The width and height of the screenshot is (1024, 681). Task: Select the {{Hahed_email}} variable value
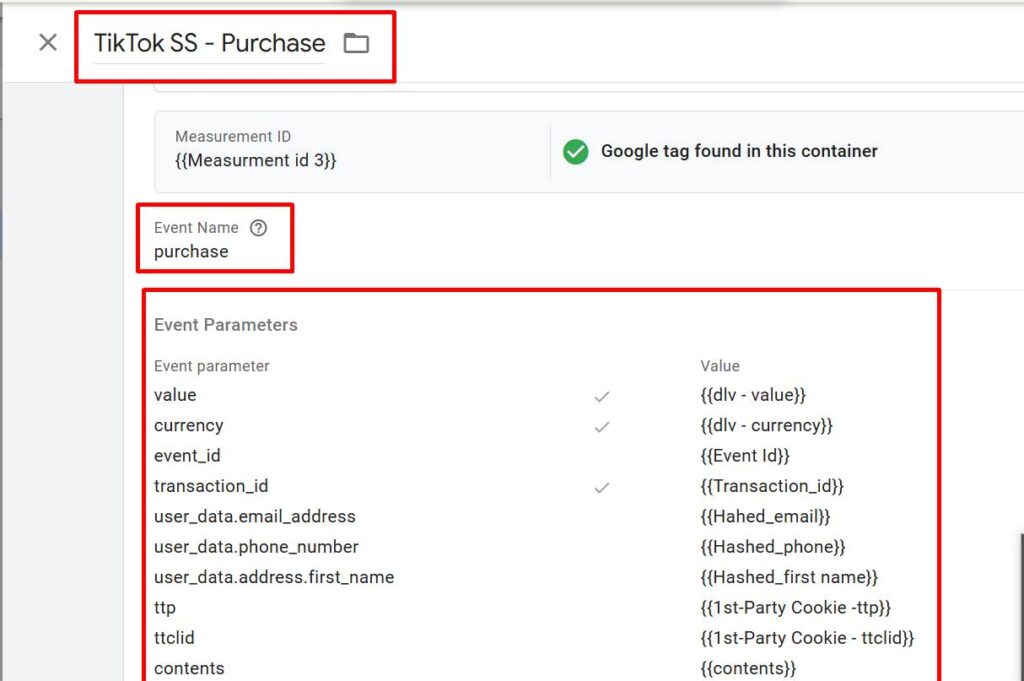765,516
